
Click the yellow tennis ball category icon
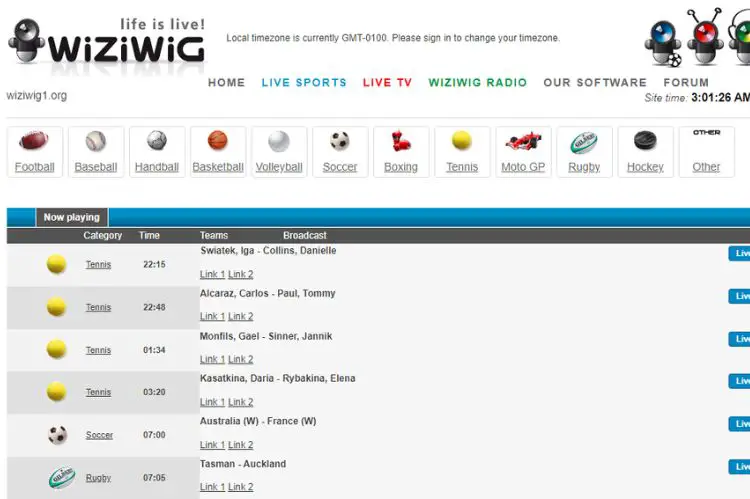click(462, 141)
